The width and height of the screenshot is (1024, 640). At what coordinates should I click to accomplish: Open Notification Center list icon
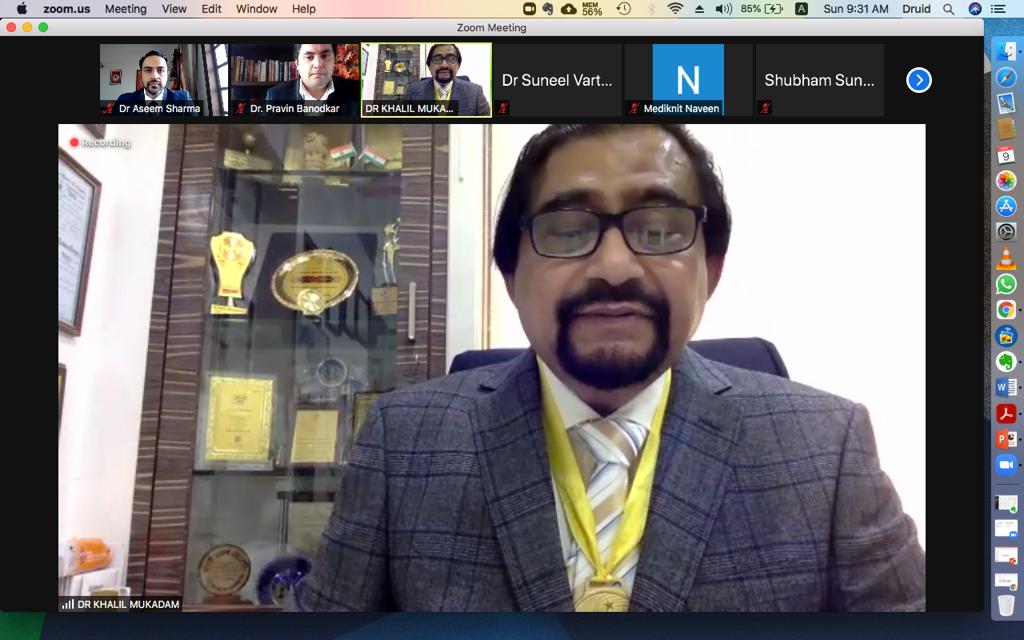coord(999,9)
